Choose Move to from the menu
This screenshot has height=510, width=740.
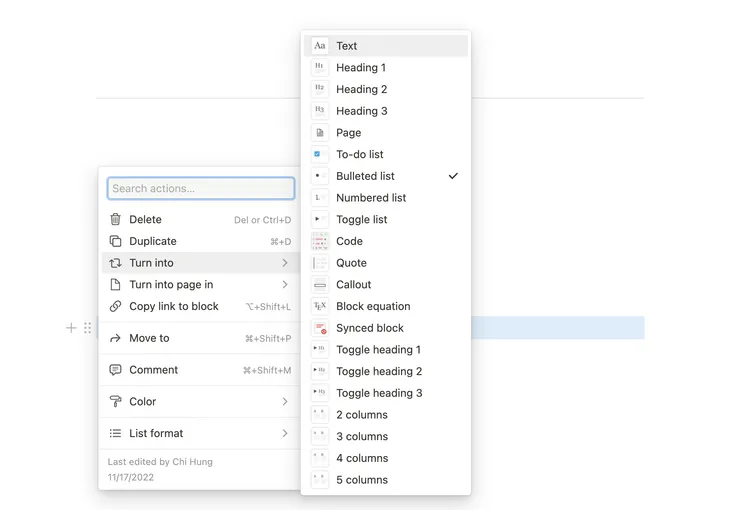(150, 339)
